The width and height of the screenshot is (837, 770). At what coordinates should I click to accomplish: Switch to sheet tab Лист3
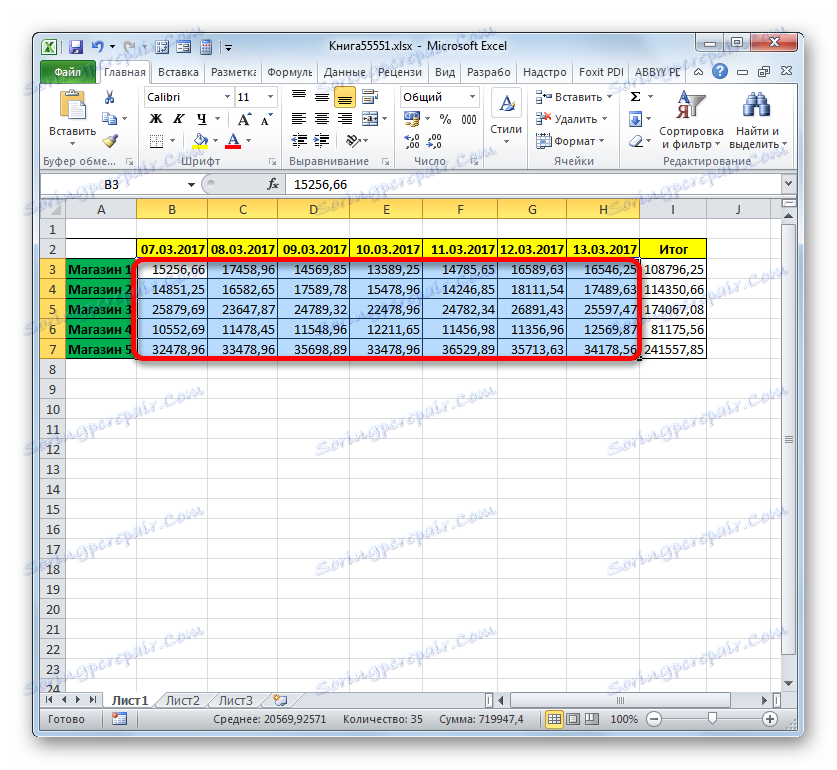coord(235,700)
